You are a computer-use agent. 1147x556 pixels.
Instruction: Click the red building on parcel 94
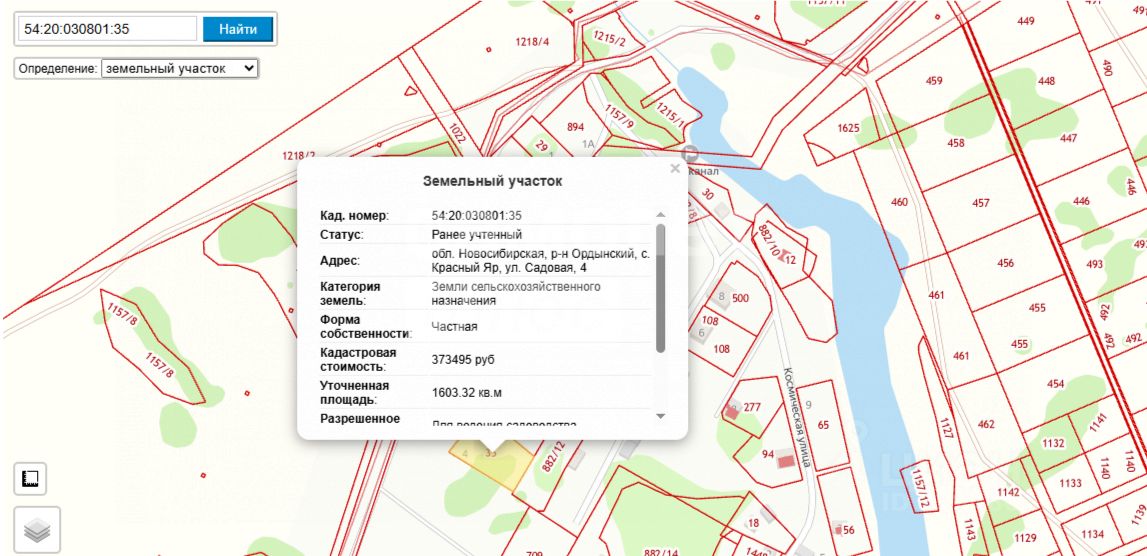click(786, 462)
